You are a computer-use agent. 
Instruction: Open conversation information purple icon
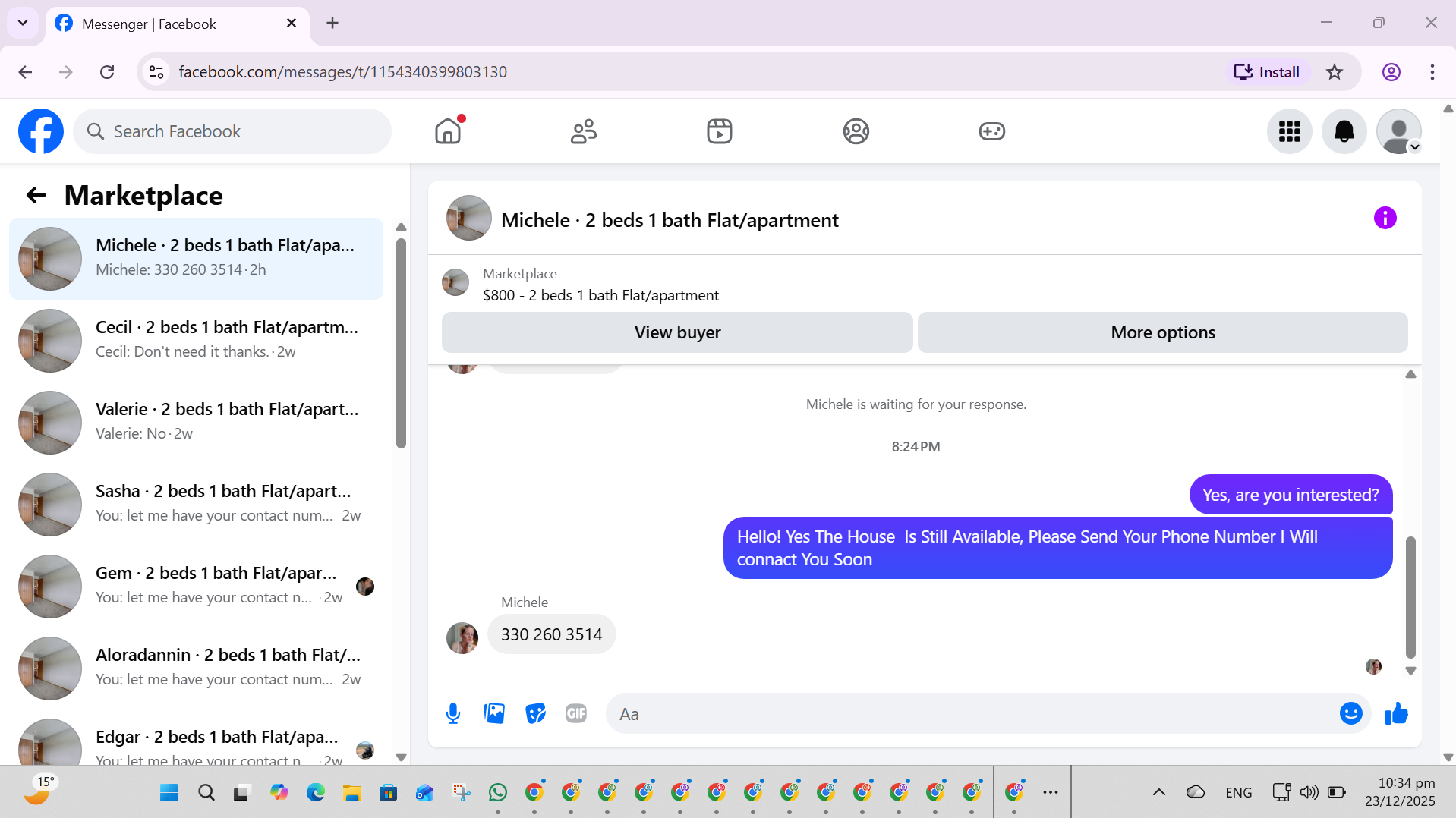coord(1385,219)
